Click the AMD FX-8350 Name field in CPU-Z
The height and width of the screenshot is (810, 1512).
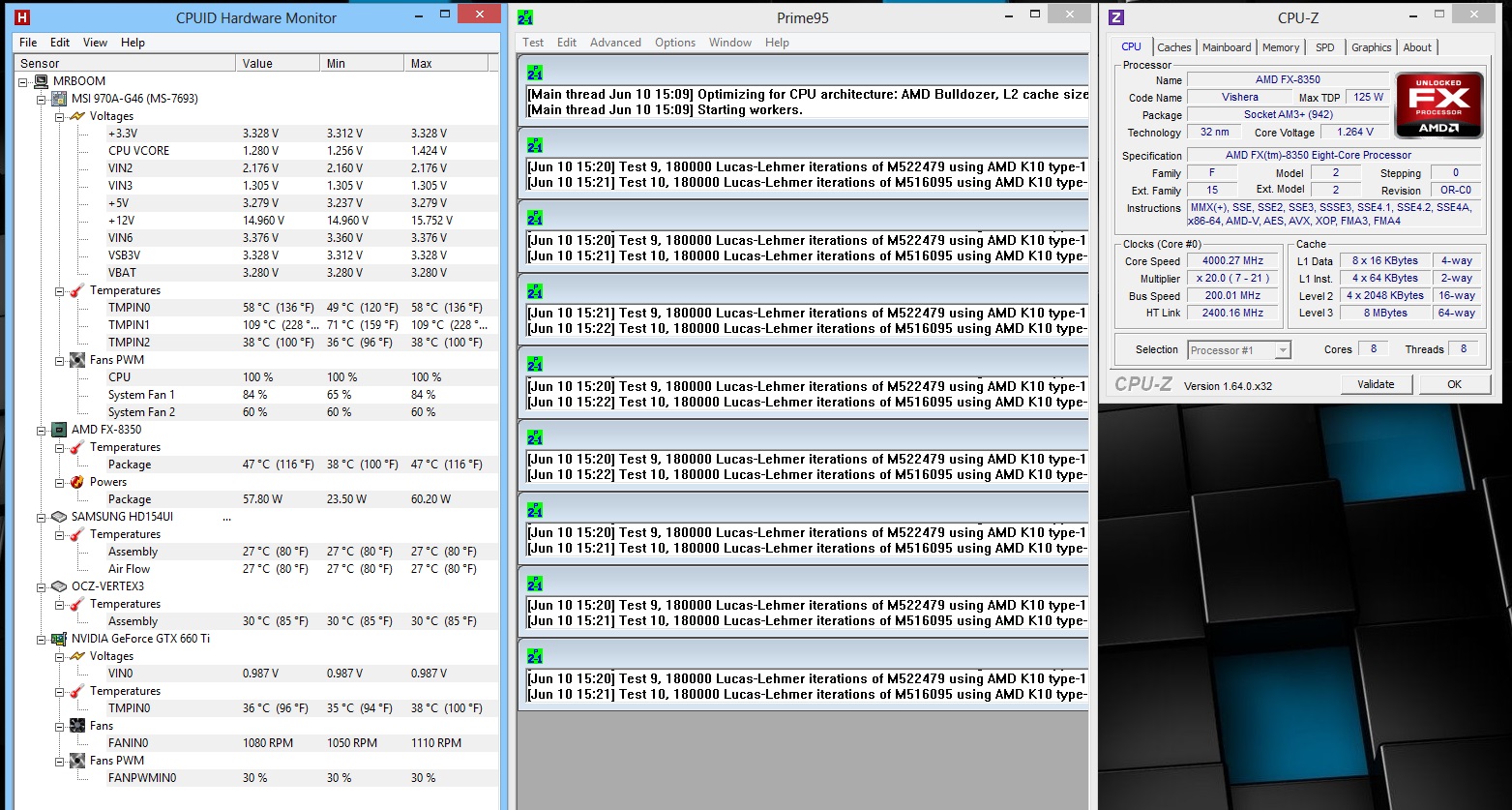click(x=1288, y=79)
